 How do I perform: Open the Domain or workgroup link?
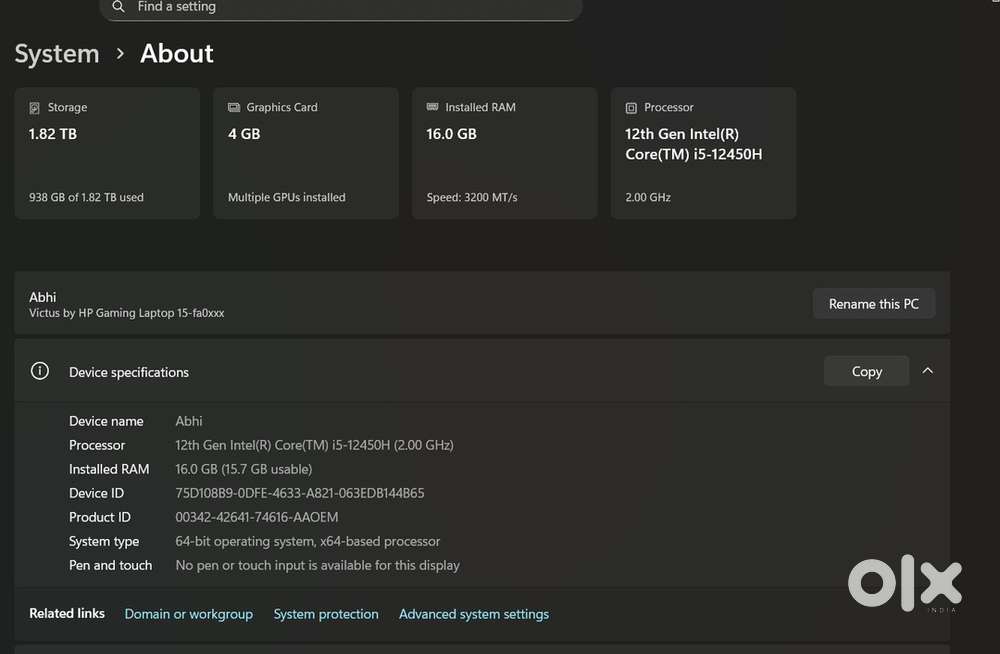(x=188, y=613)
